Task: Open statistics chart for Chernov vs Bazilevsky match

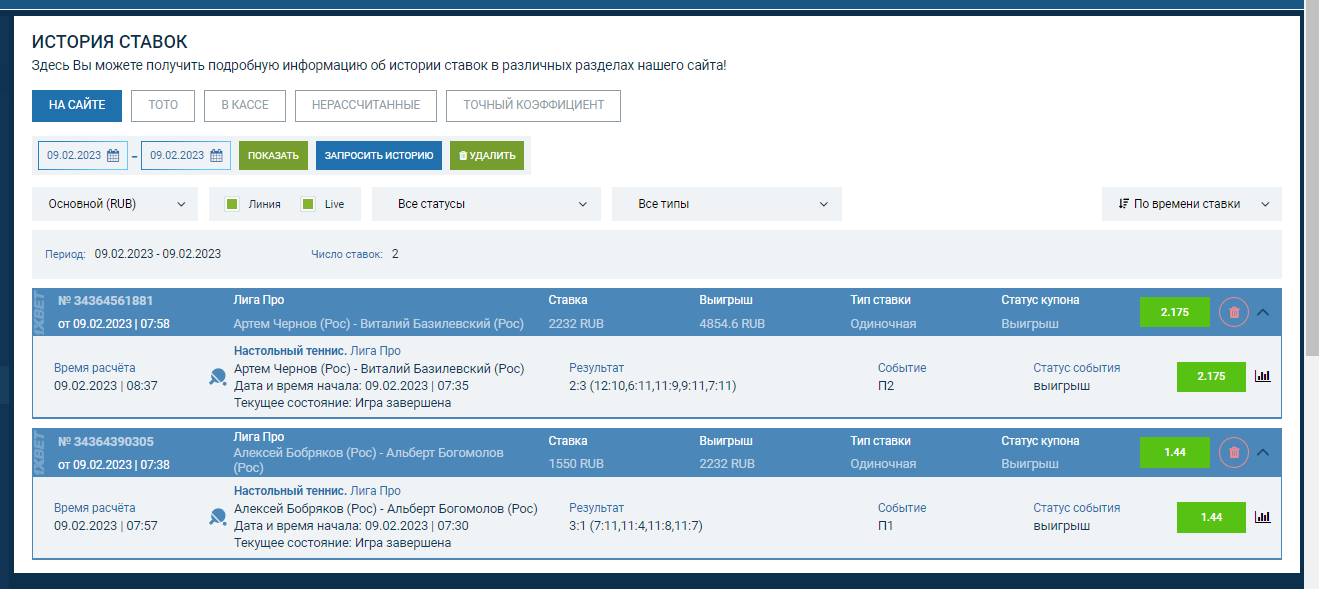Action: click(1262, 376)
